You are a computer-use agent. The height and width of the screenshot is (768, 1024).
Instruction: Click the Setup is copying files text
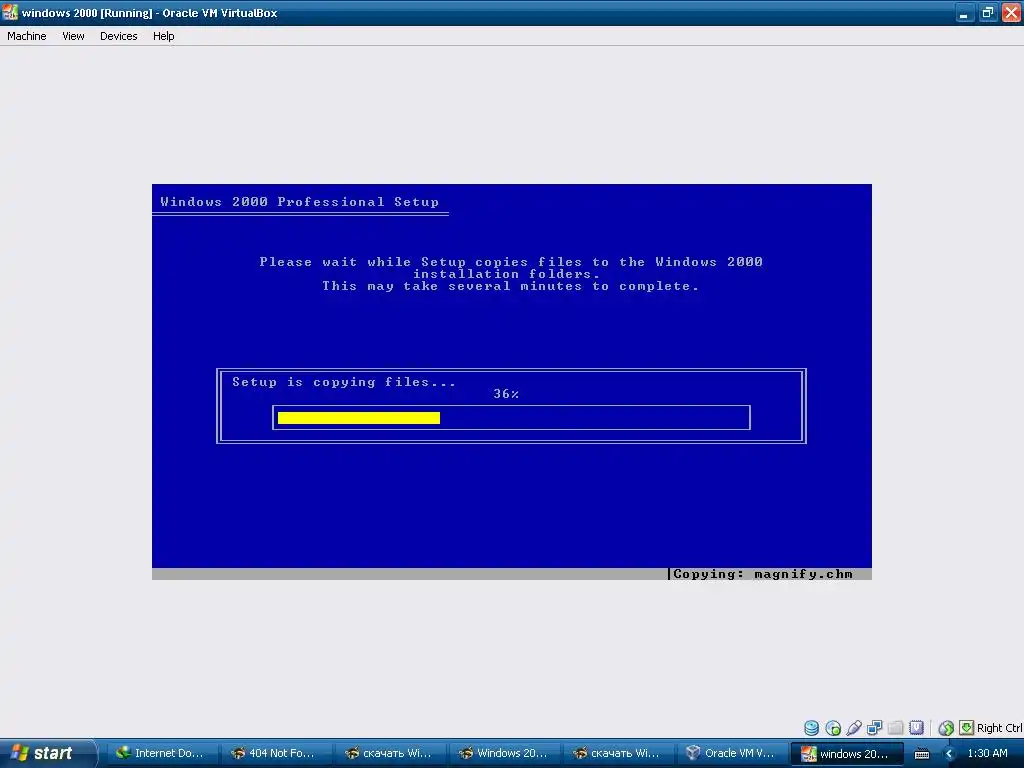point(344,382)
